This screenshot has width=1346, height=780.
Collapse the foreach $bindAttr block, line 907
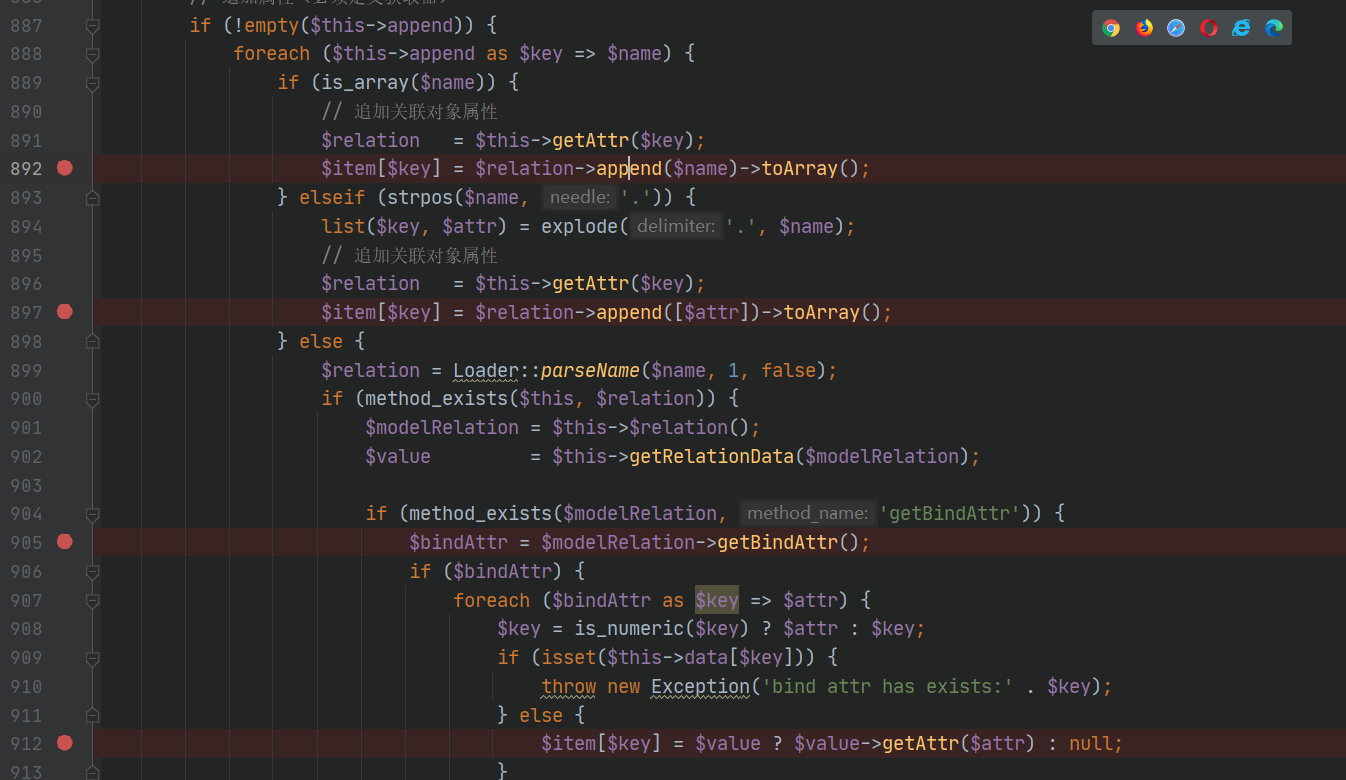point(93,601)
